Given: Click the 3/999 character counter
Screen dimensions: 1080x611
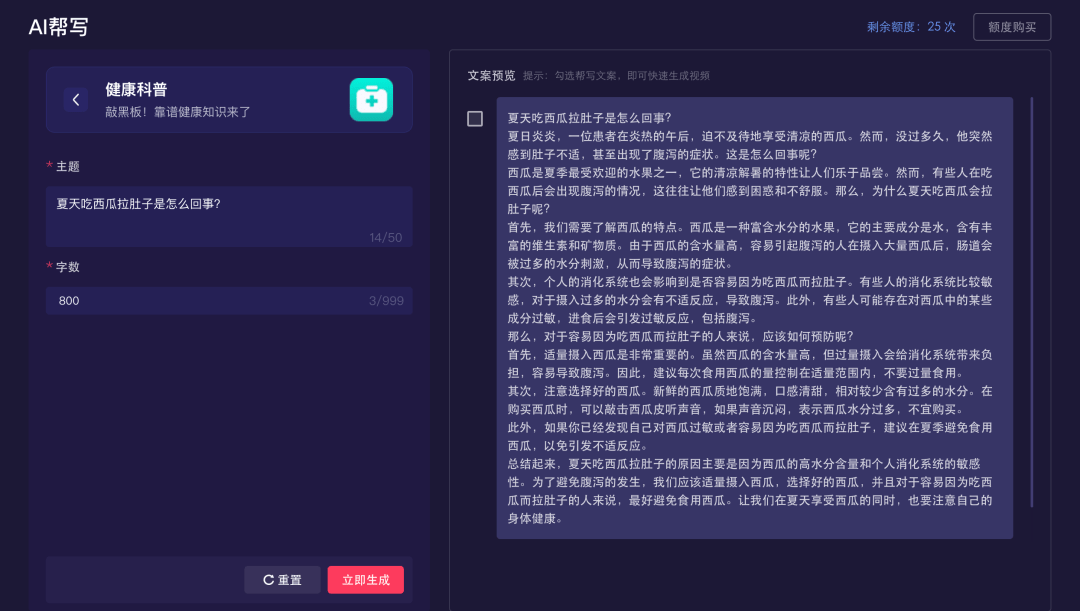Looking at the screenshot, I should (386, 301).
